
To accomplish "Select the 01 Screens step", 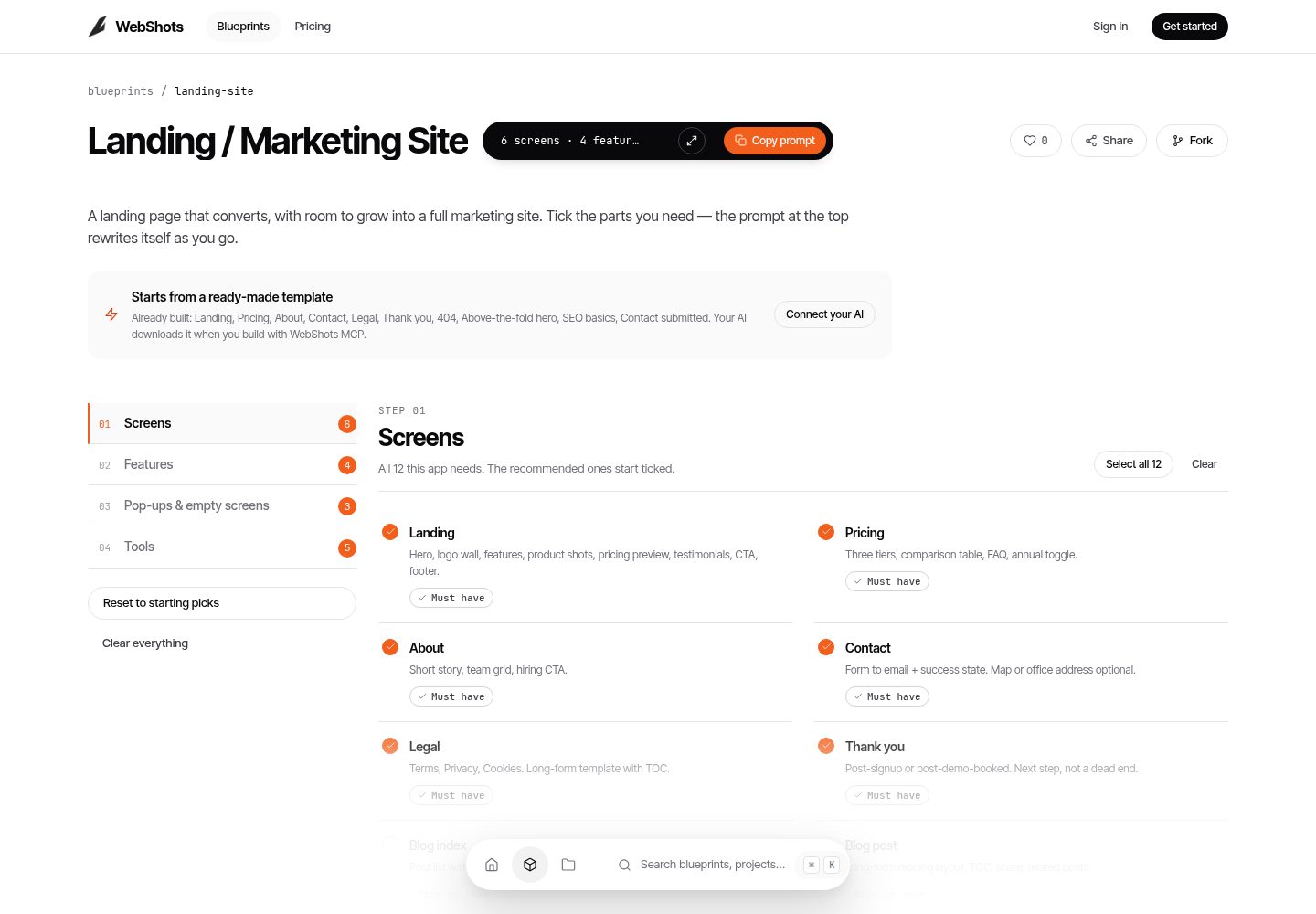I will [222, 423].
